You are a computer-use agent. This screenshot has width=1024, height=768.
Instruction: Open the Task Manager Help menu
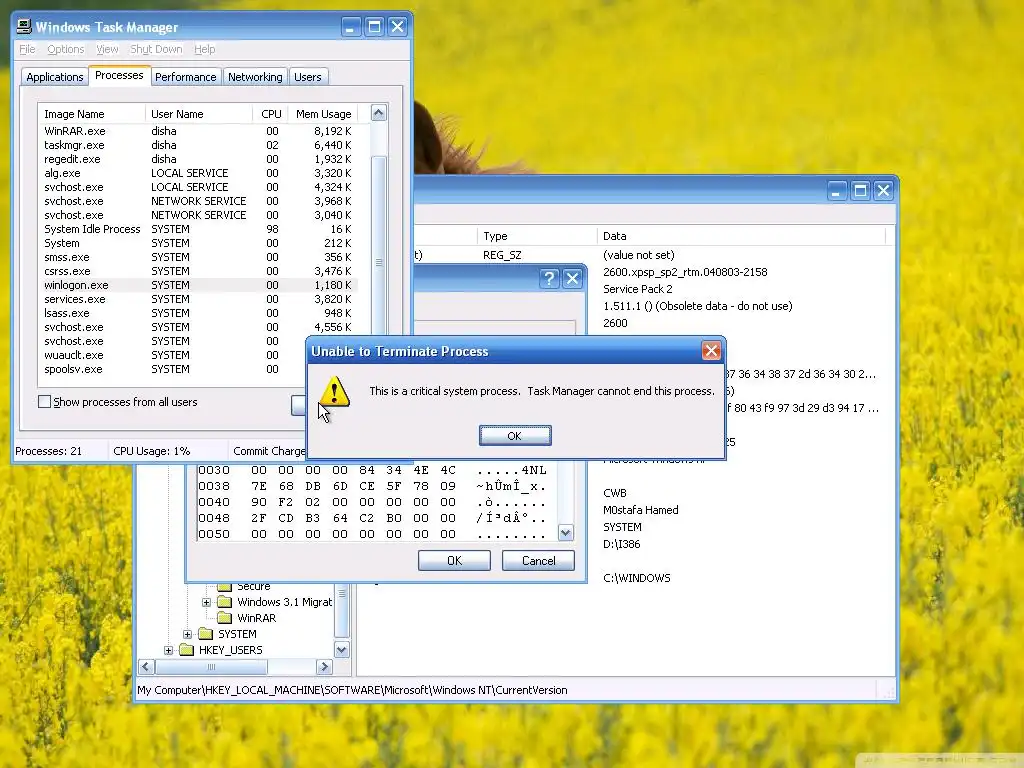[204, 49]
